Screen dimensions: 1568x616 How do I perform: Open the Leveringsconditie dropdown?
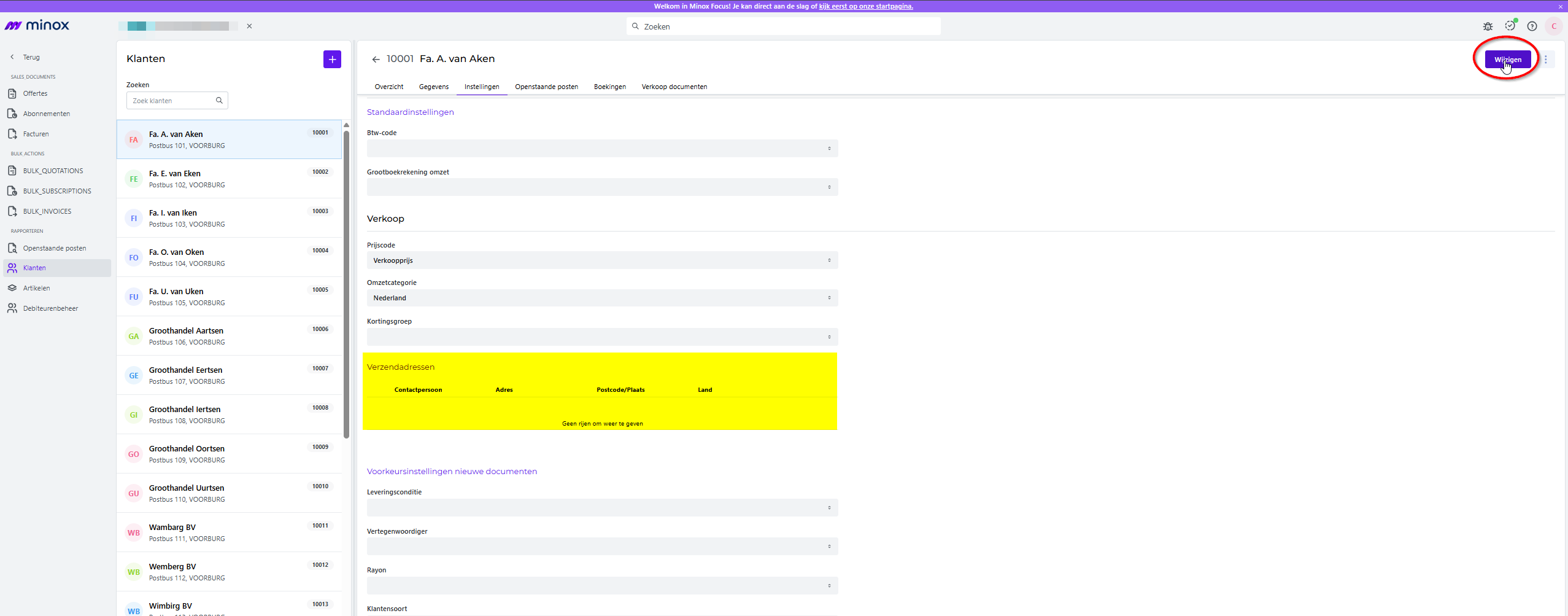pyautogui.click(x=602, y=507)
